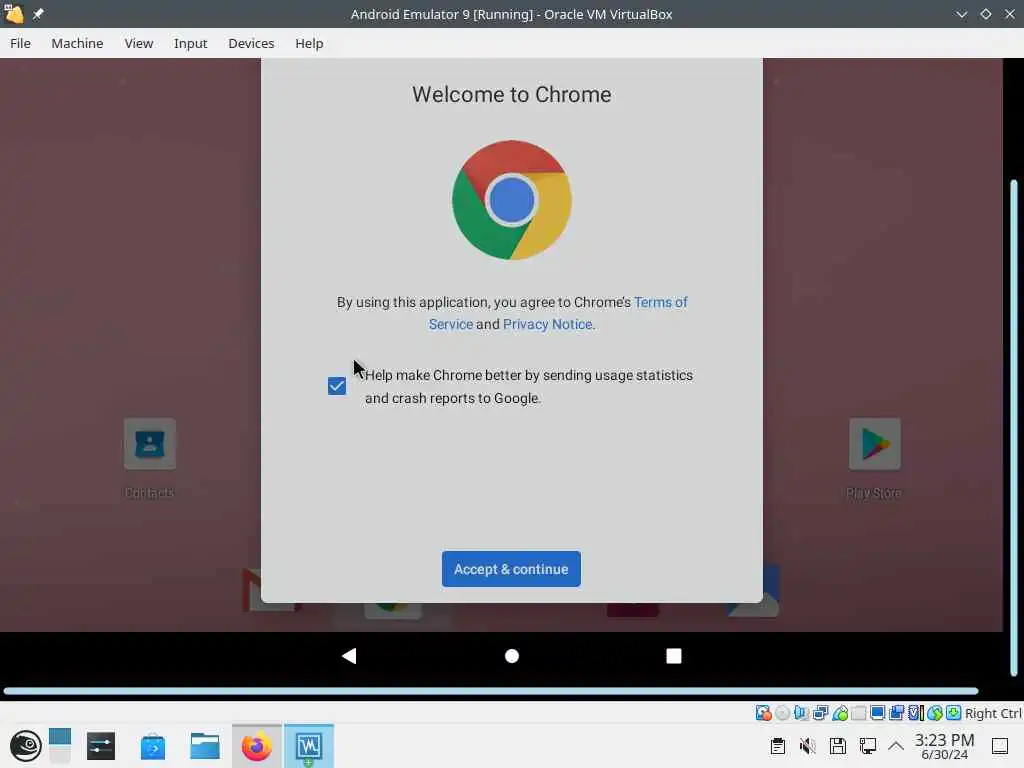Open the Machine menu

(77, 43)
